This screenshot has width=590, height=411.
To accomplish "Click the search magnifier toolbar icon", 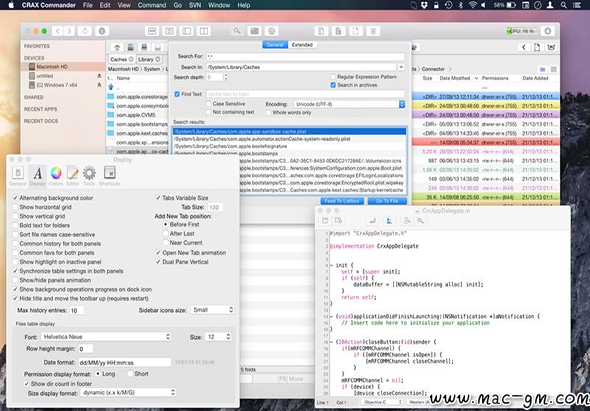I will pyautogui.click(x=237, y=31).
